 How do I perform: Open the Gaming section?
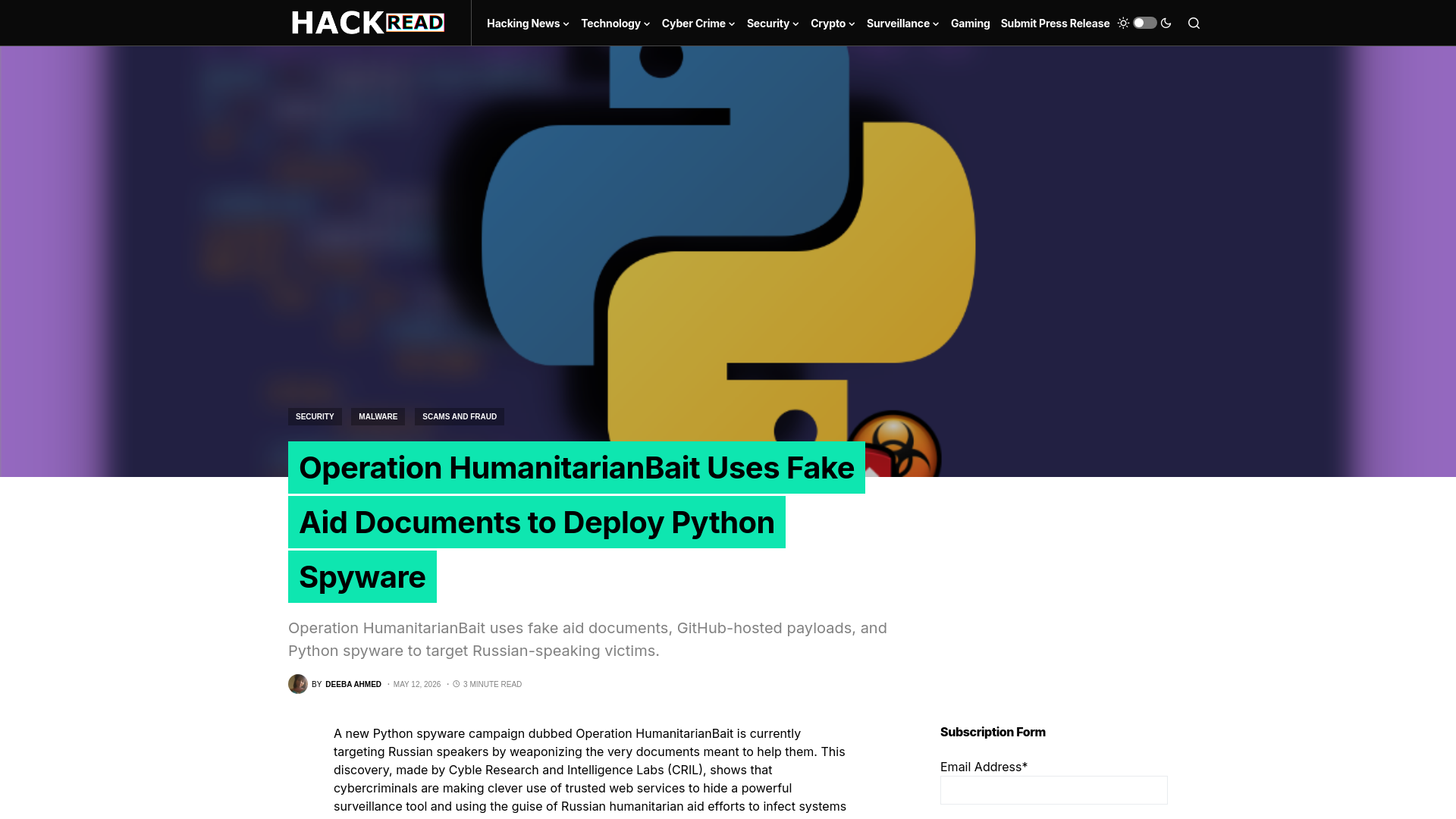click(970, 24)
